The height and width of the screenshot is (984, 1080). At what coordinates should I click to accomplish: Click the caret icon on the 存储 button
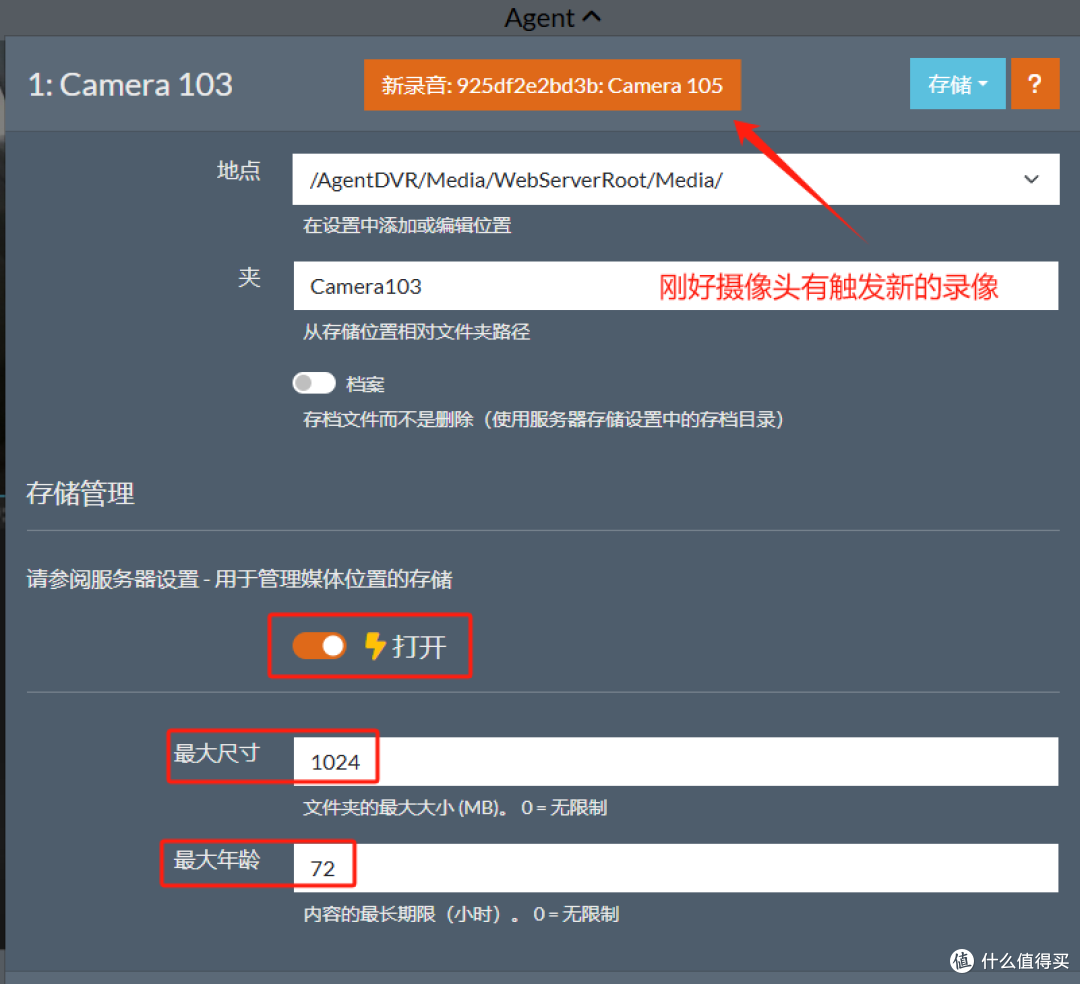pyautogui.click(x=984, y=84)
